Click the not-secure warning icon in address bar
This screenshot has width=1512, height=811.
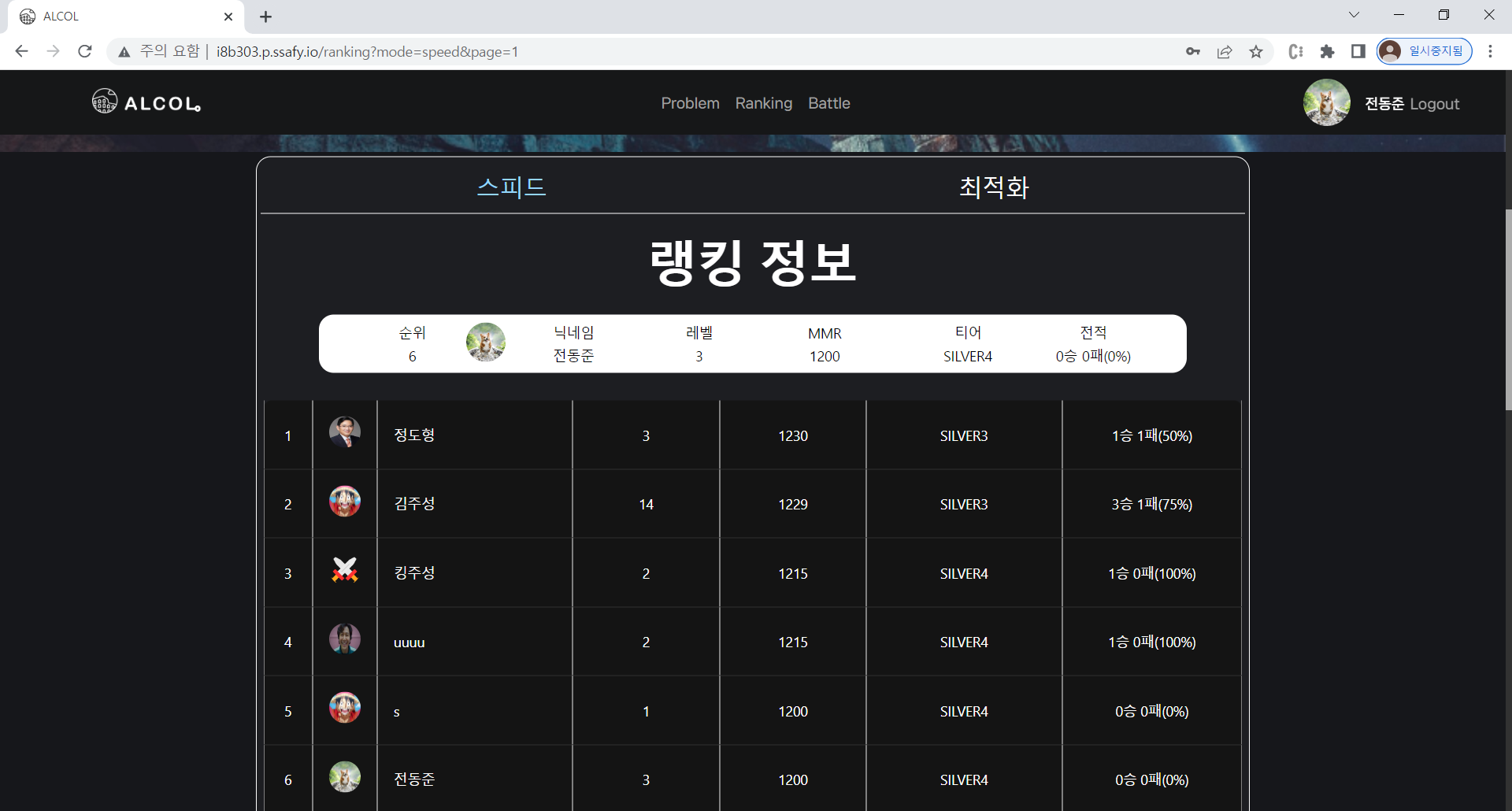tap(124, 52)
